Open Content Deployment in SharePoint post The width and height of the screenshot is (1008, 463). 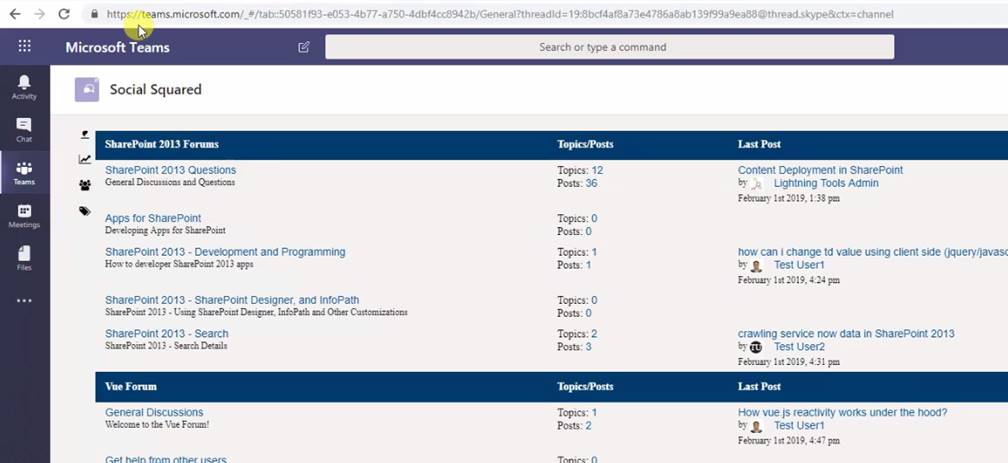pos(820,170)
